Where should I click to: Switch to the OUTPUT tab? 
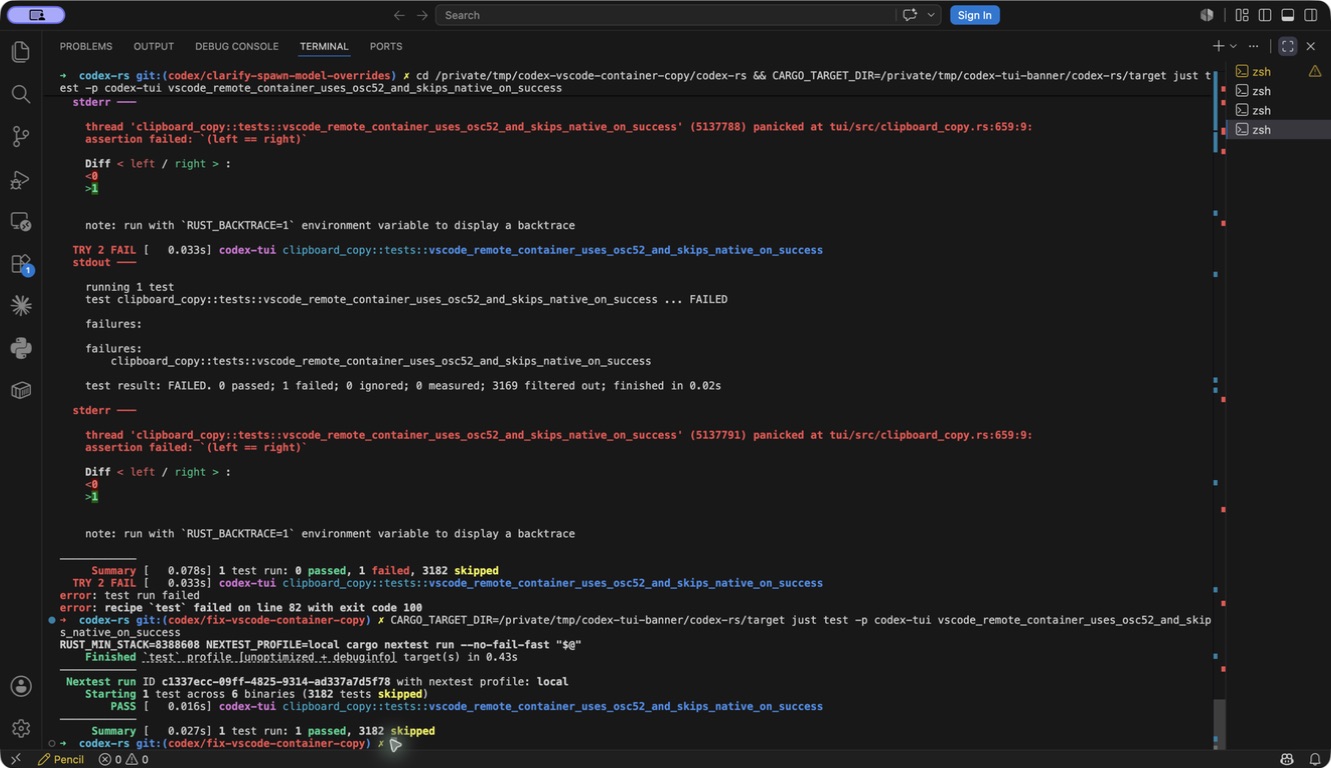(x=153, y=46)
